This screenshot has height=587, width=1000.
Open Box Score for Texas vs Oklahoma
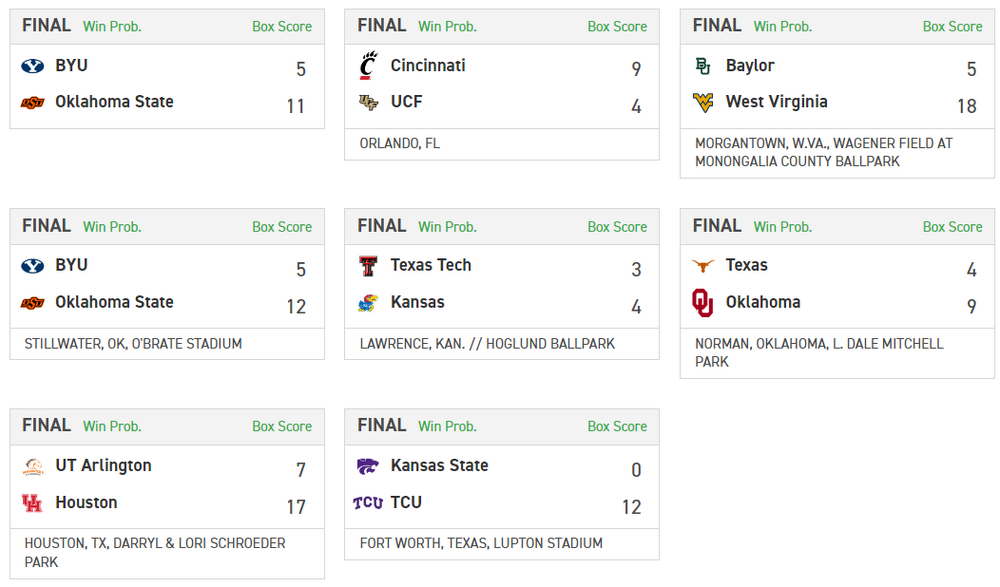pyautogui.click(x=952, y=227)
